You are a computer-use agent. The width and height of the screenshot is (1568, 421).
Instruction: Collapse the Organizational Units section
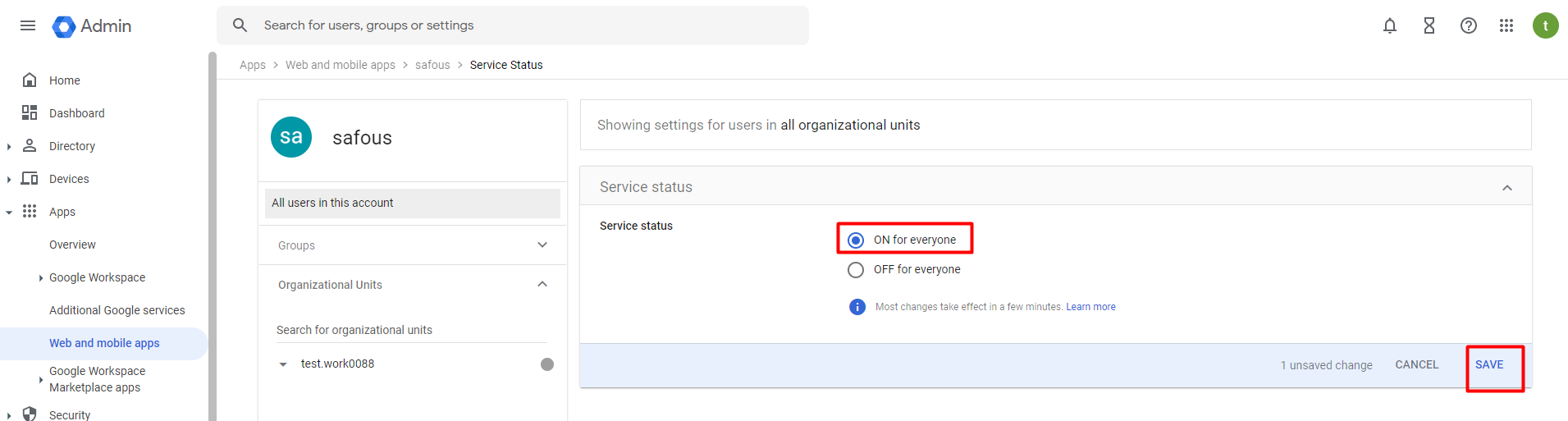click(x=542, y=284)
